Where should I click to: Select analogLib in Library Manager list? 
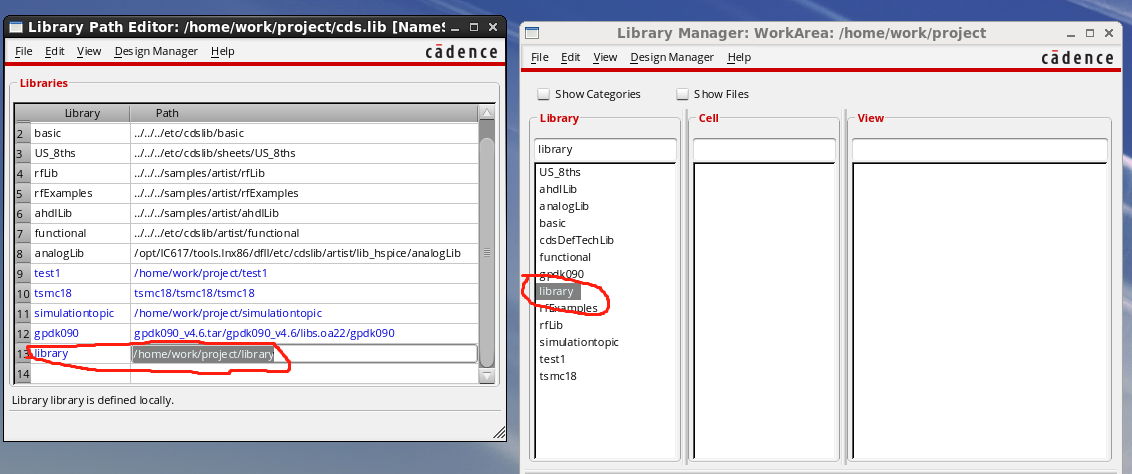564,206
